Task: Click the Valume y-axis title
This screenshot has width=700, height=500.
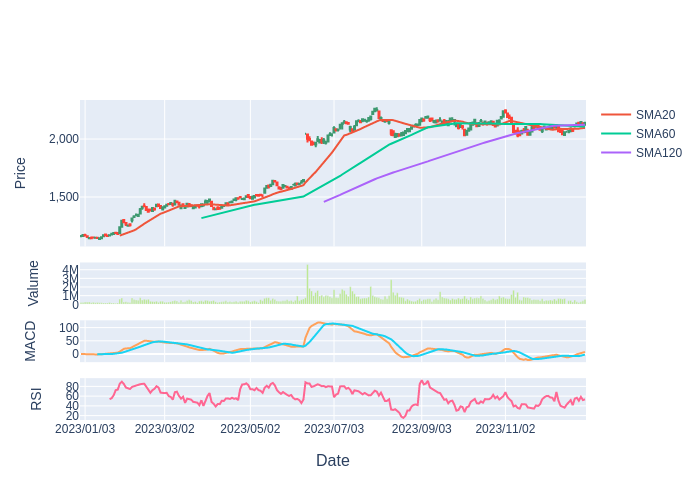Action: click(33, 283)
